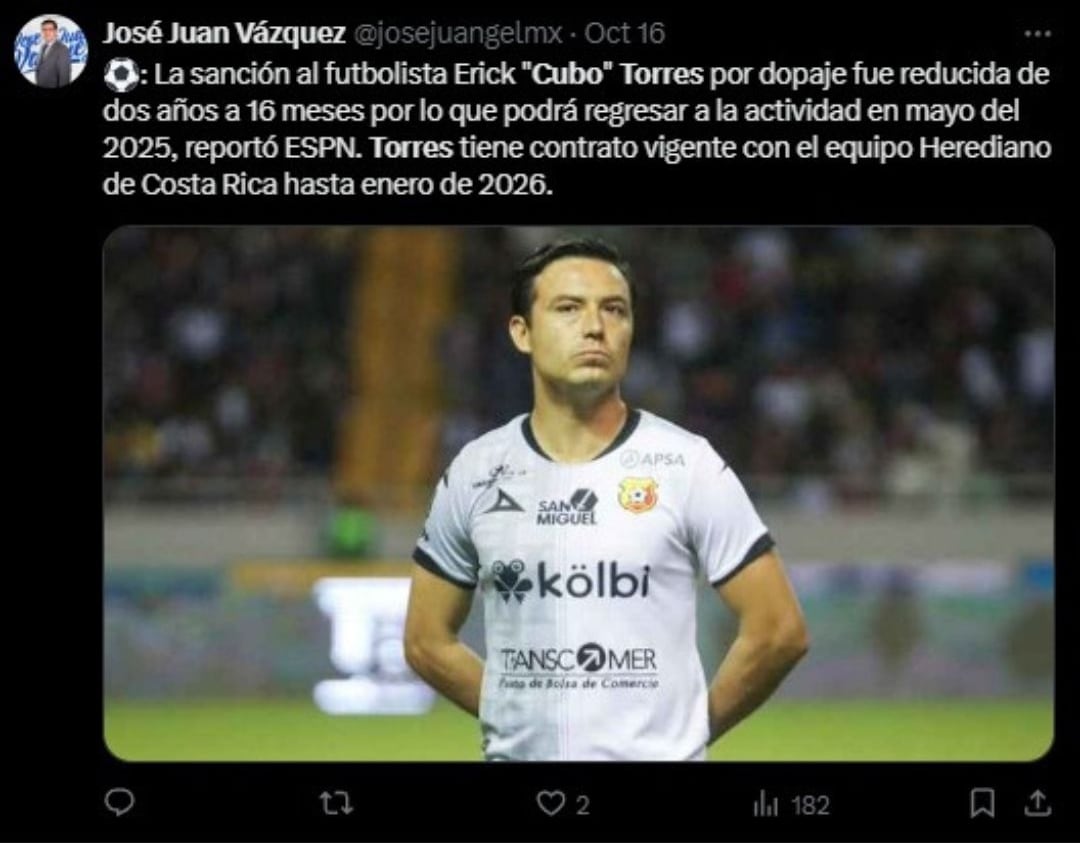Click the Herediano crest on the jersey photo
The height and width of the screenshot is (843, 1080).
coord(638,495)
